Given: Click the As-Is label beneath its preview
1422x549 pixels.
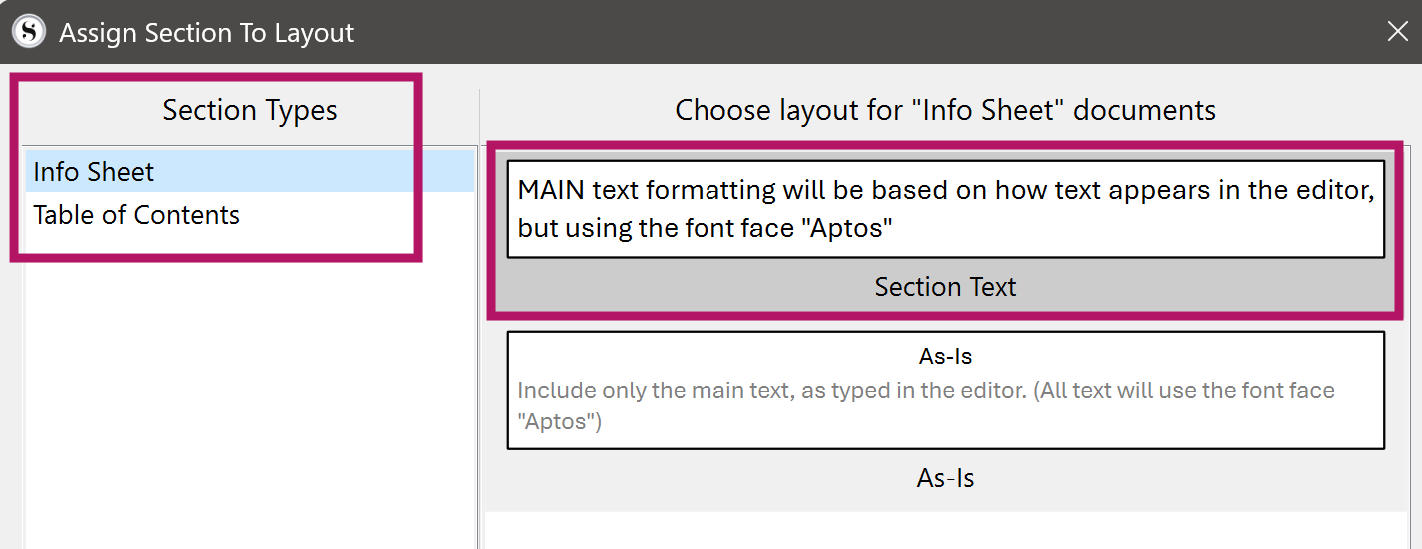Looking at the screenshot, I should coord(946,478).
